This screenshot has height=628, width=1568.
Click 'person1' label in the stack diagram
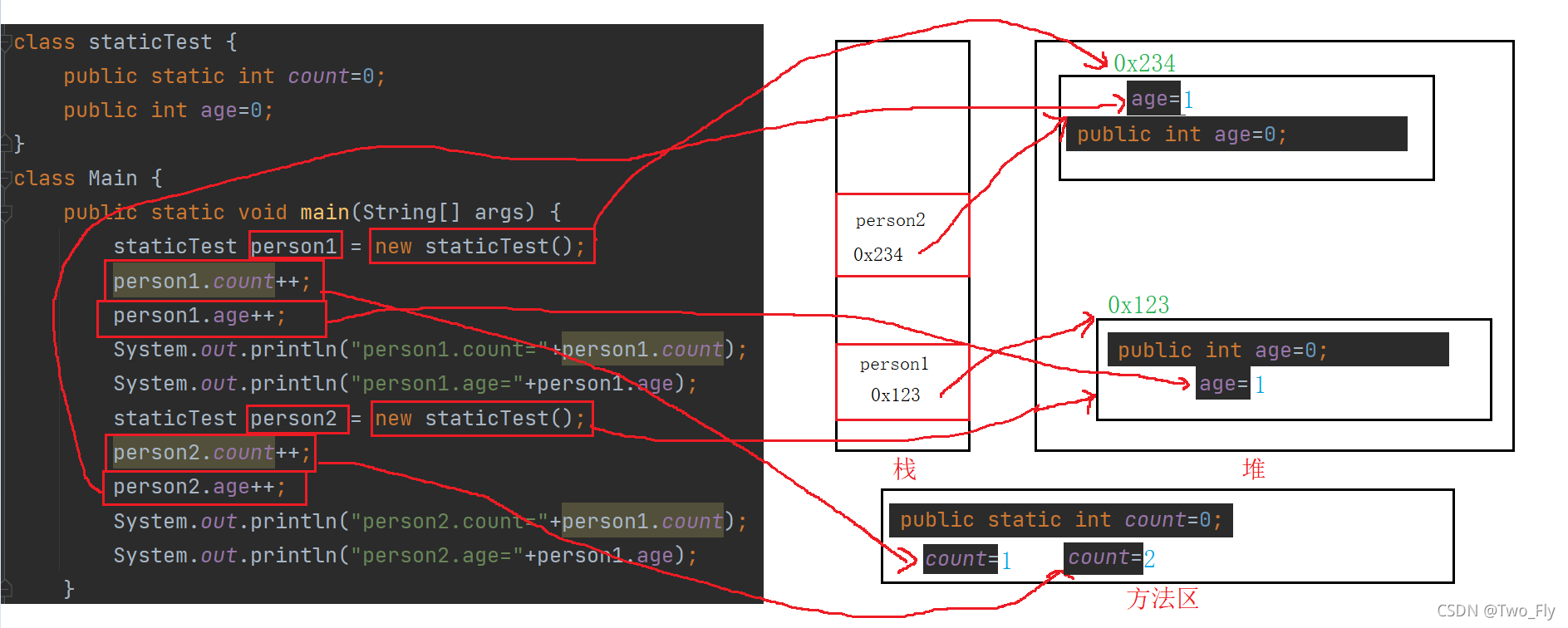coord(894,364)
